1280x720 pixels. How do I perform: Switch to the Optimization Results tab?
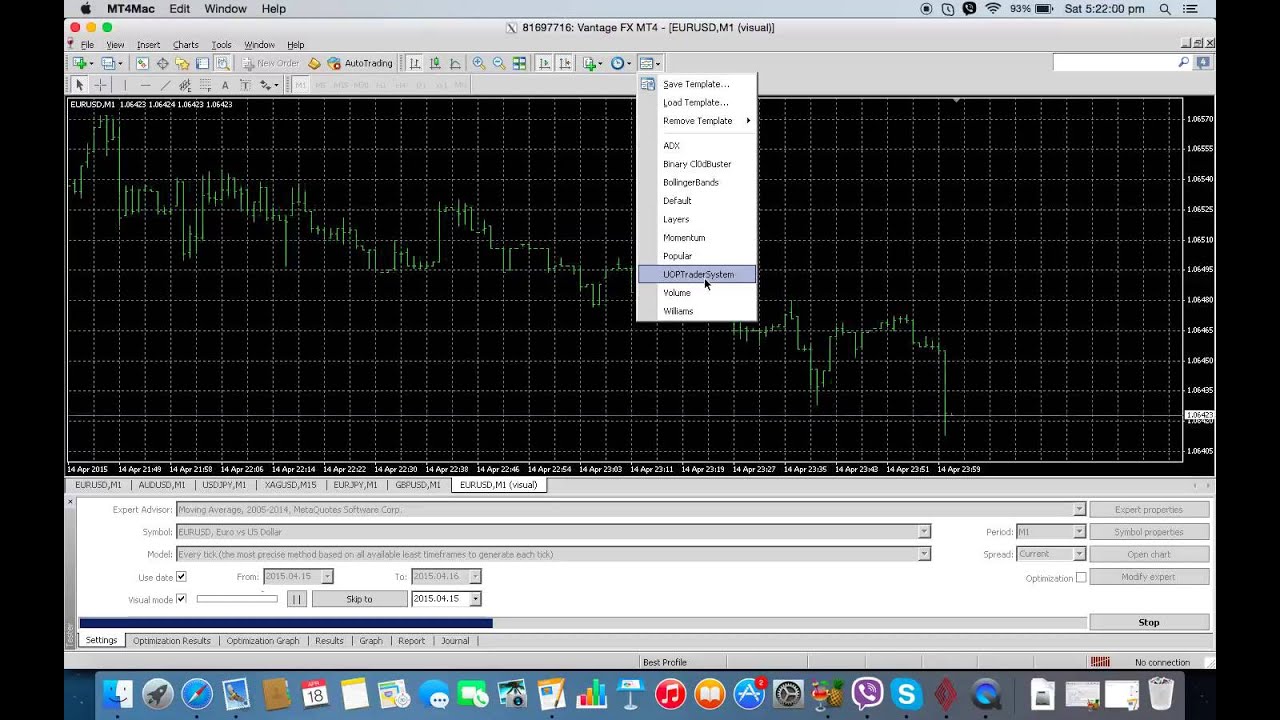pos(172,641)
